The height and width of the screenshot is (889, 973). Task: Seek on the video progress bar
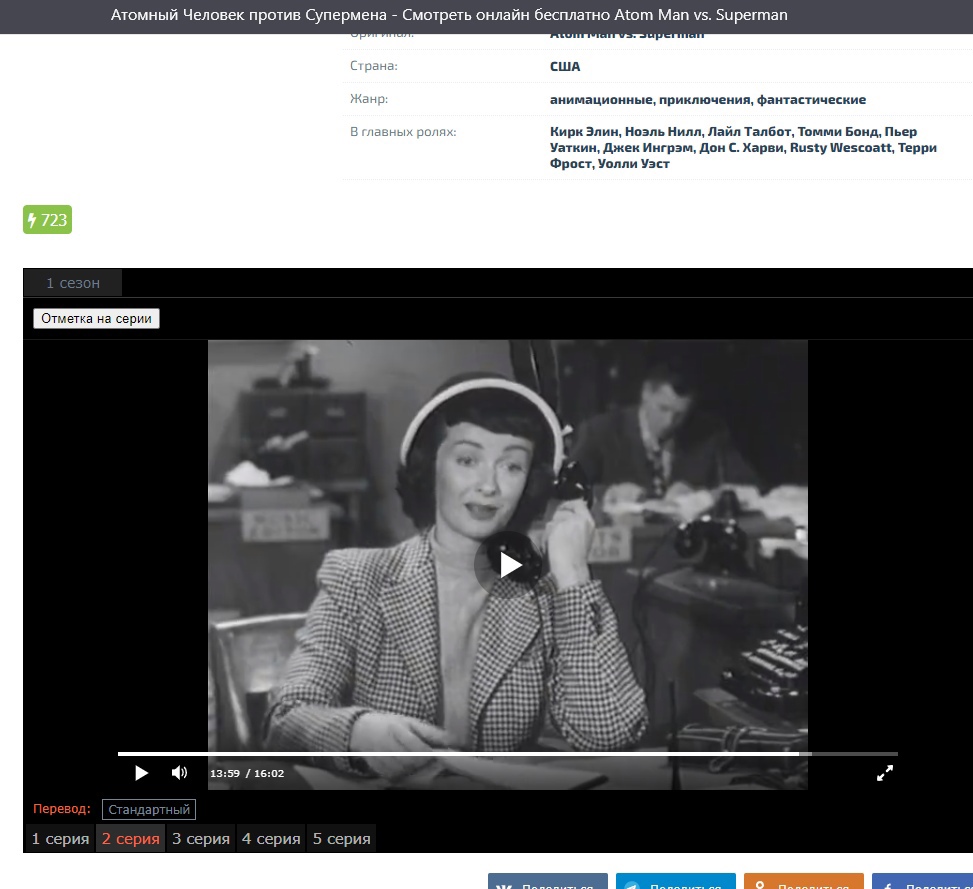point(508,754)
